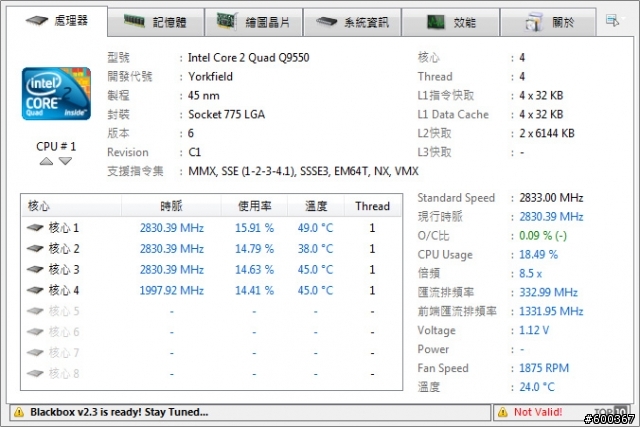This screenshot has width=640, height=427.
Task: Click the 18.49 % CPU Usage value
Action: (538, 255)
